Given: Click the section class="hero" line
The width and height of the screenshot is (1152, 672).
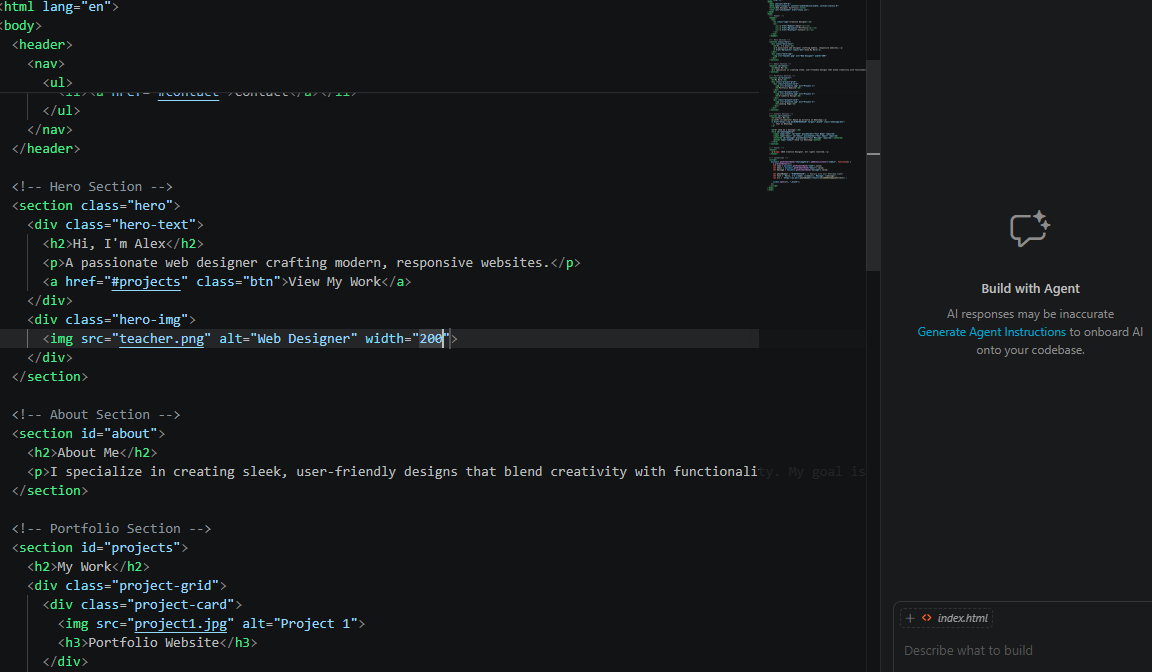Looking at the screenshot, I should coord(96,206).
